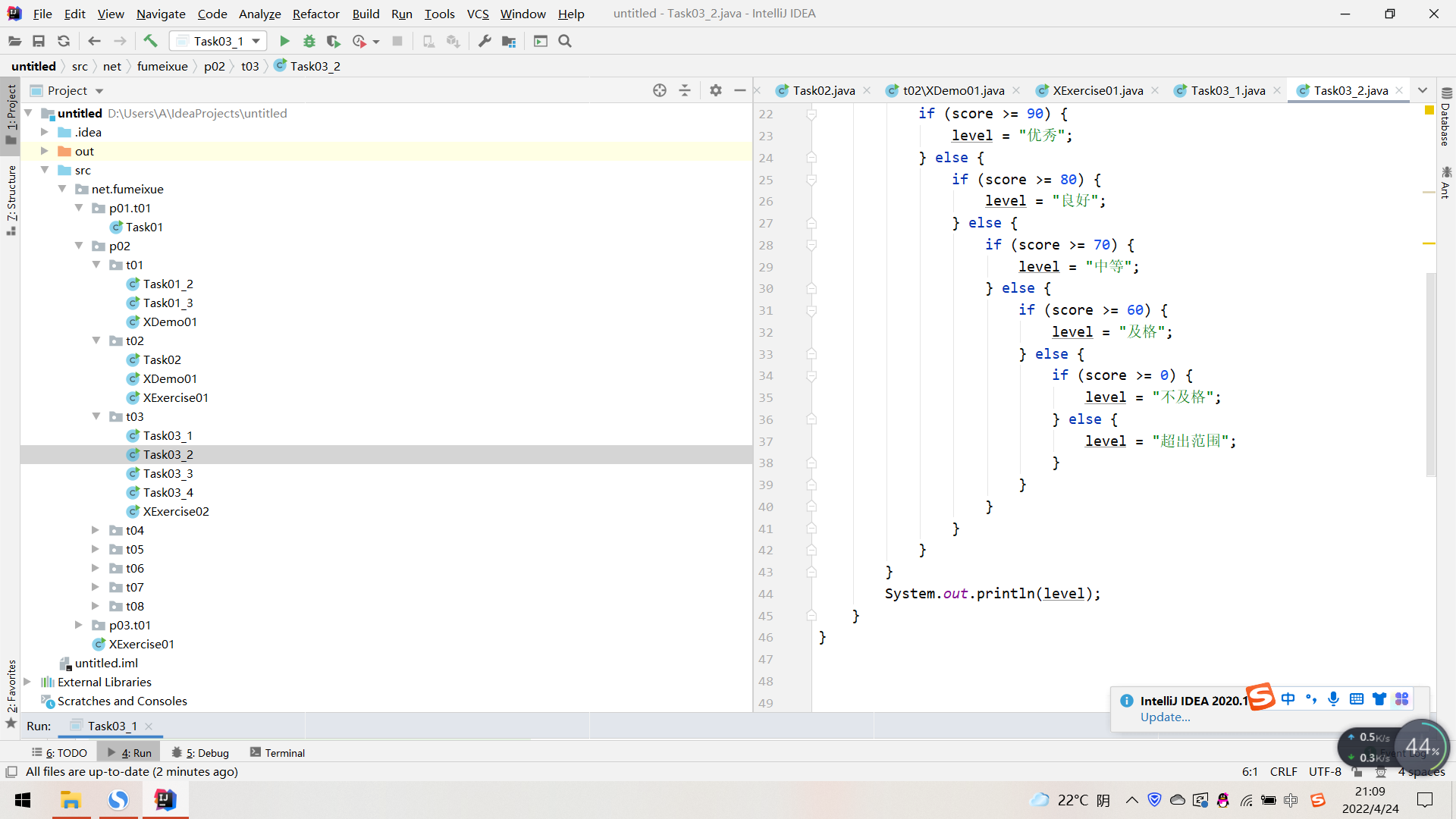This screenshot has width=1456, height=819.
Task: Click the editor vertical scrollbar
Action: tap(1431, 375)
